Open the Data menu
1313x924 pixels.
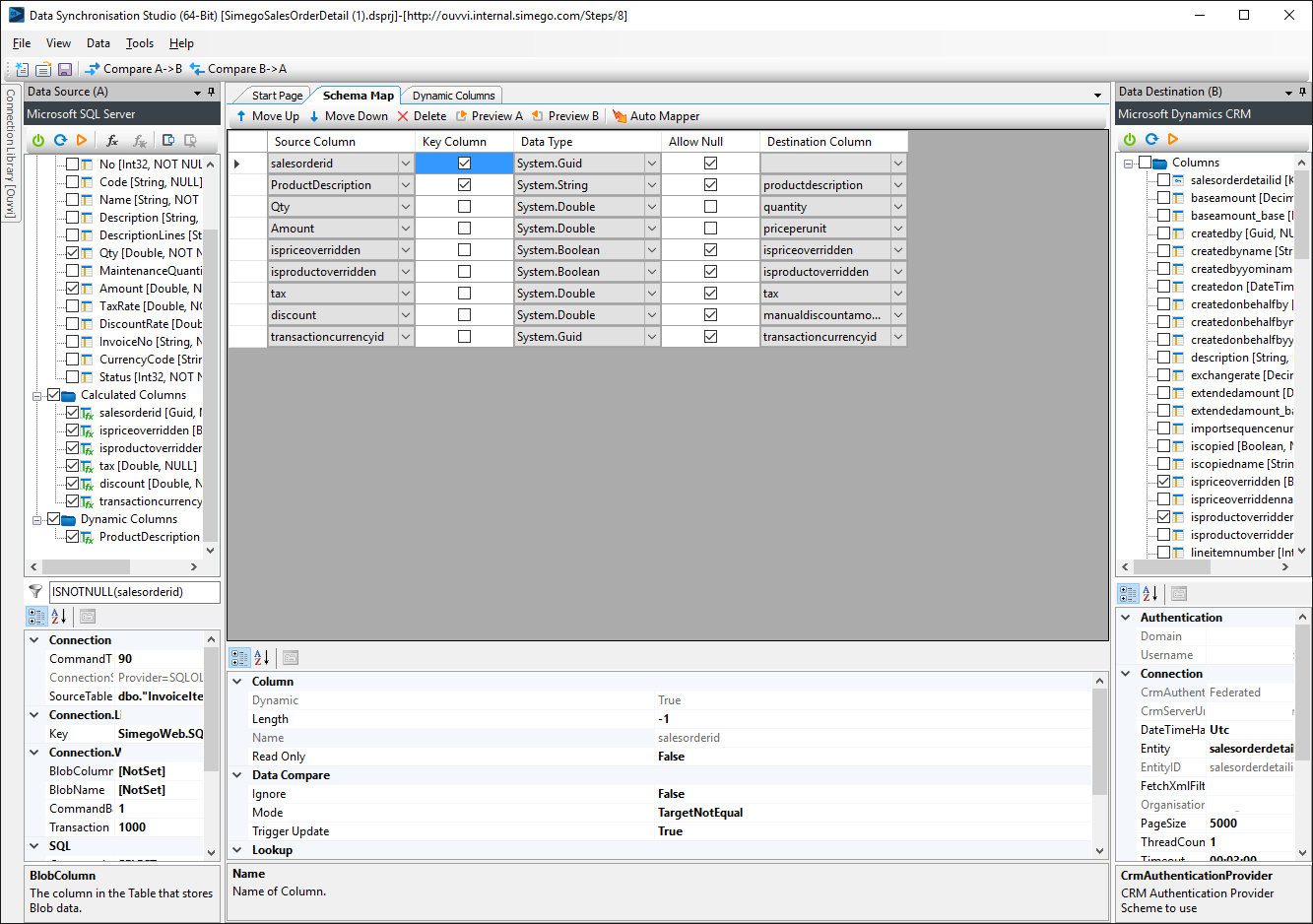pyautogui.click(x=98, y=43)
